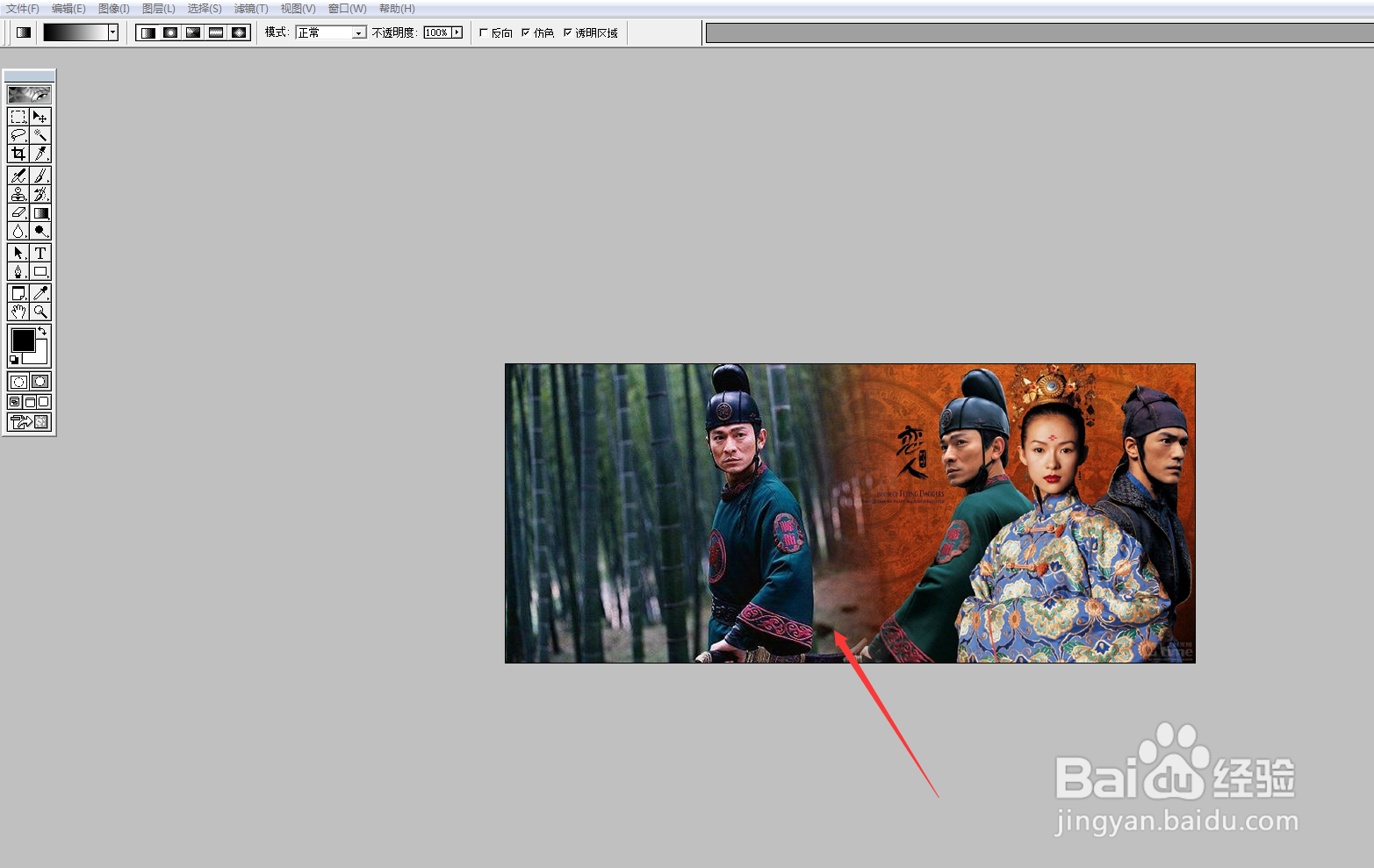Open the 帮助(H) menu
Screen dimensions: 1374x868
(x=397, y=9)
